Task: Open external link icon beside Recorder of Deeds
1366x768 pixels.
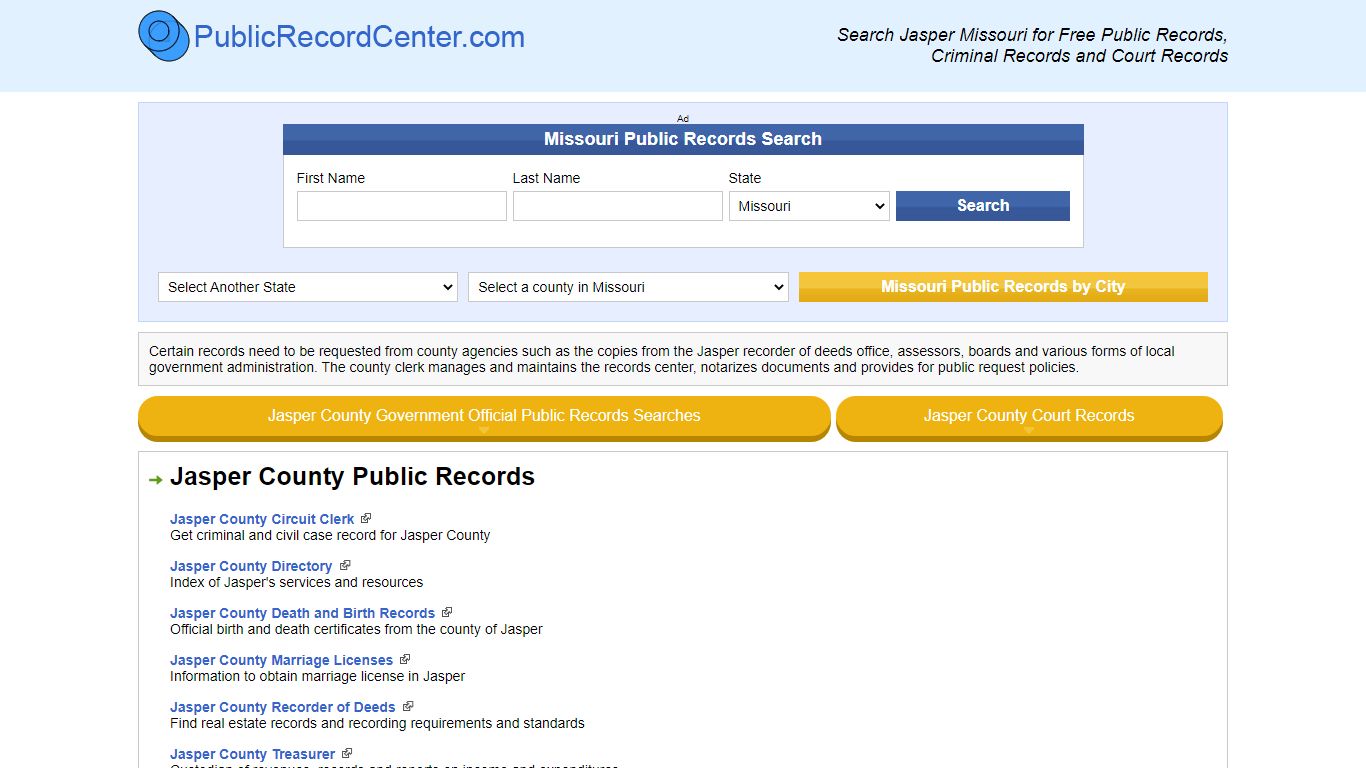Action: coord(408,706)
